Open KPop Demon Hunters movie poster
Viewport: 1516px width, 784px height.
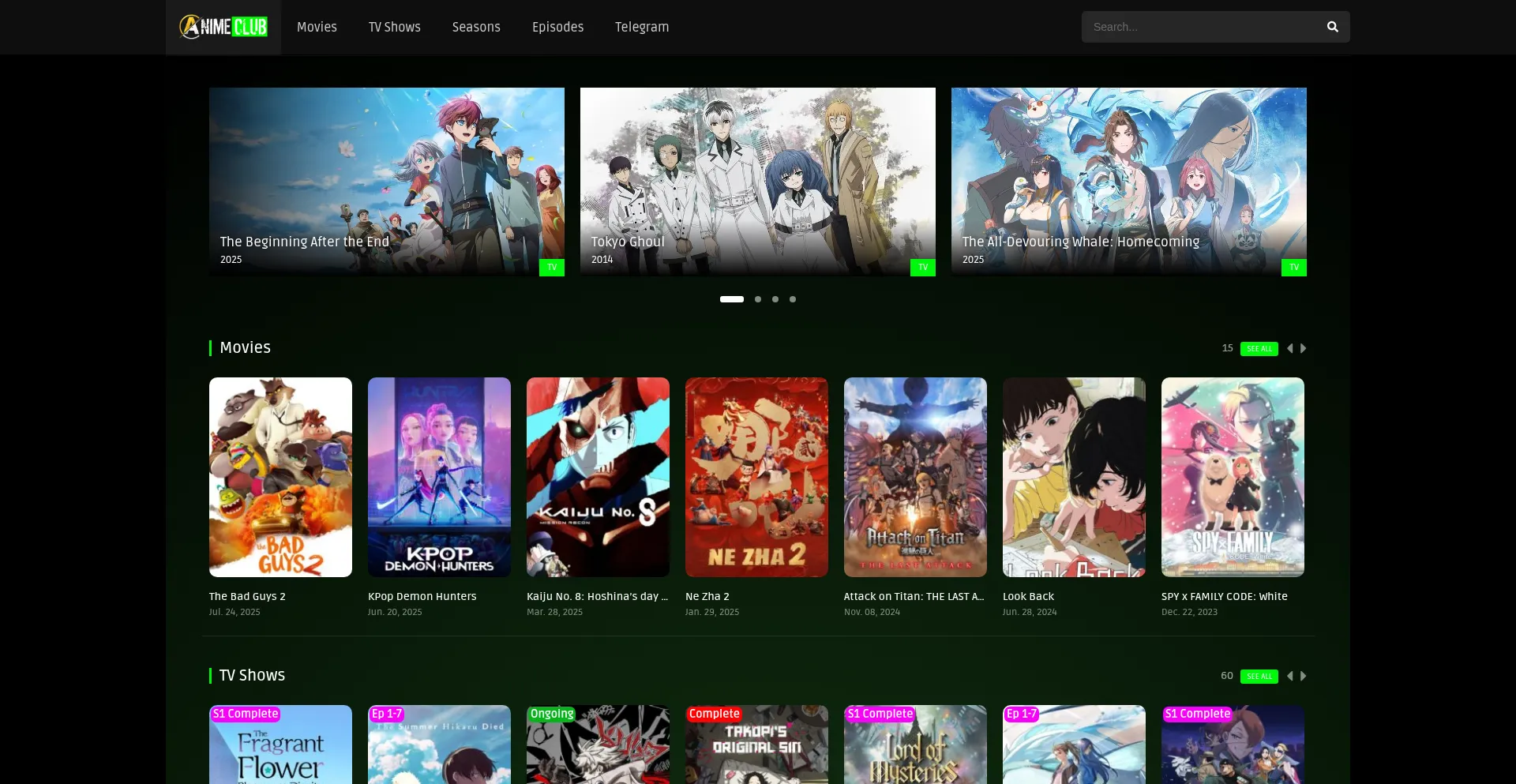point(439,477)
